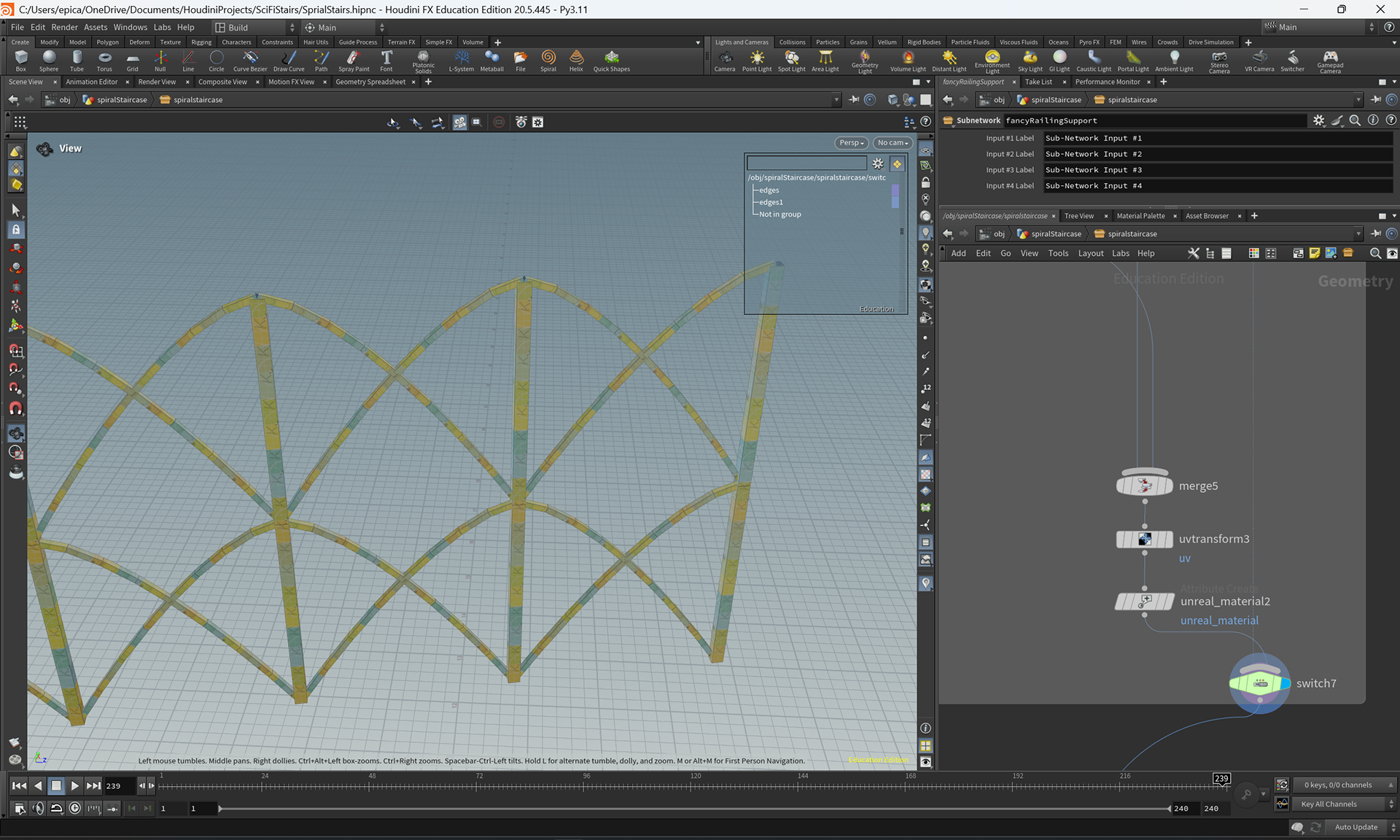Select the merge5 node
Screen dimensions: 1400x840
(1145, 486)
